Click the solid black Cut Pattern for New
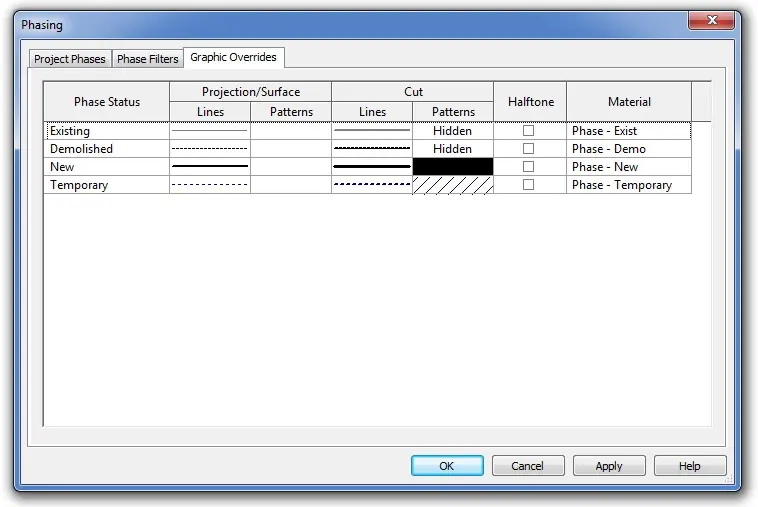Viewport: 758px width, 507px height. [453, 167]
